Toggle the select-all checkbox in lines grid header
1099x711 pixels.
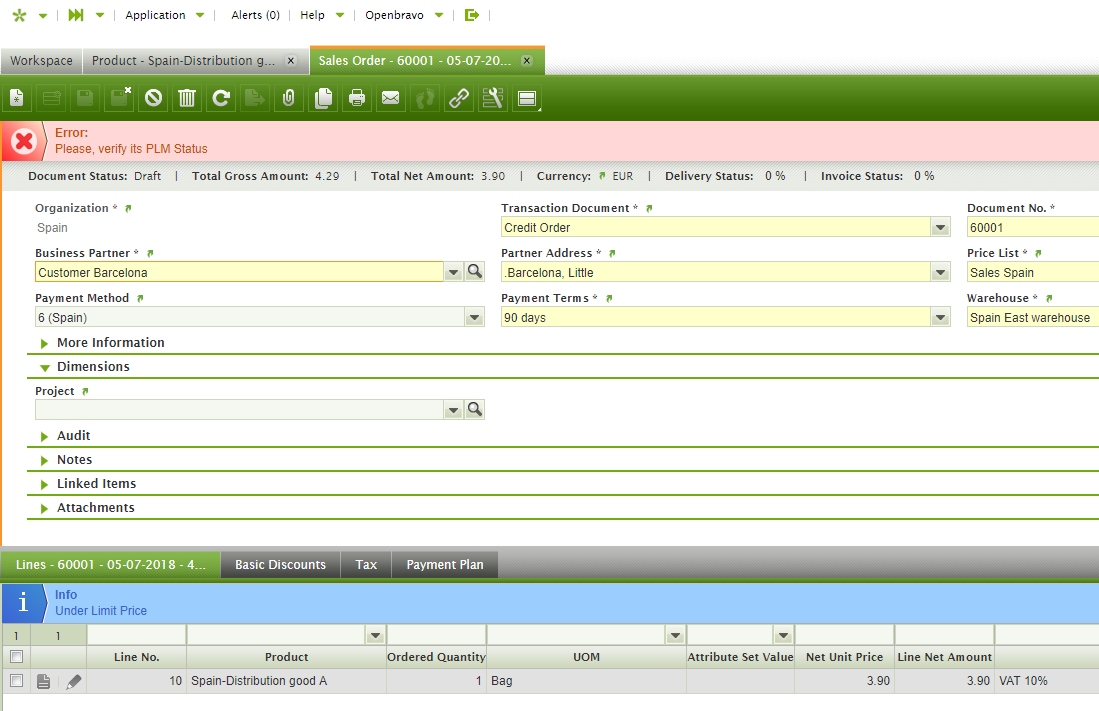[16, 657]
